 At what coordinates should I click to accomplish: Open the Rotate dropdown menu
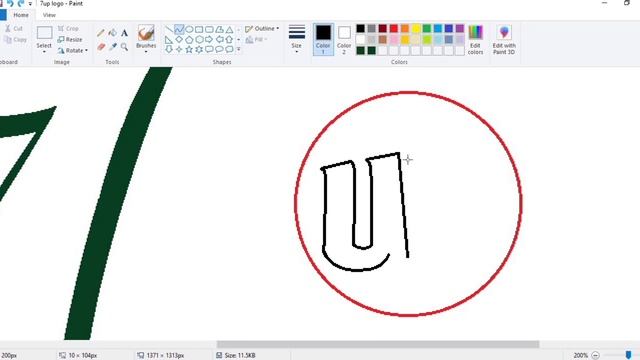[73, 51]
